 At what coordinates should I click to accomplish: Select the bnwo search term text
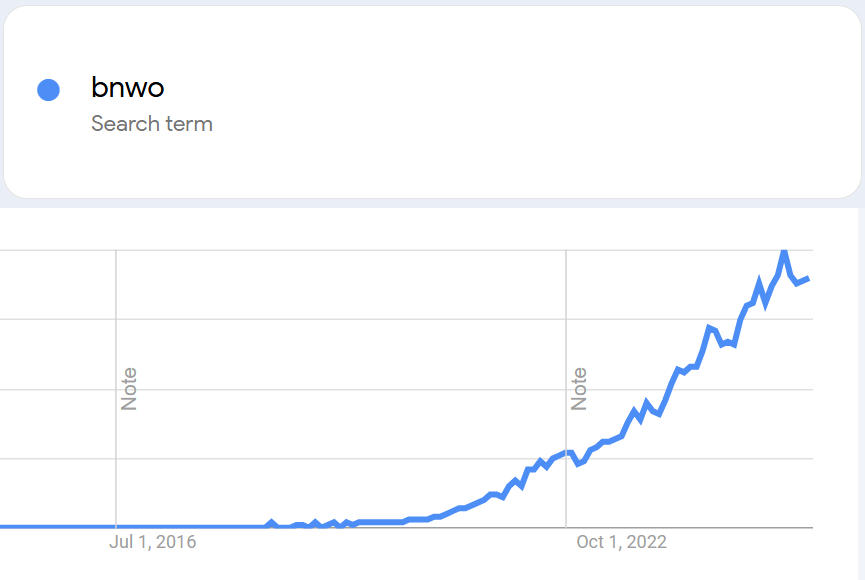[x=127, y=87]
